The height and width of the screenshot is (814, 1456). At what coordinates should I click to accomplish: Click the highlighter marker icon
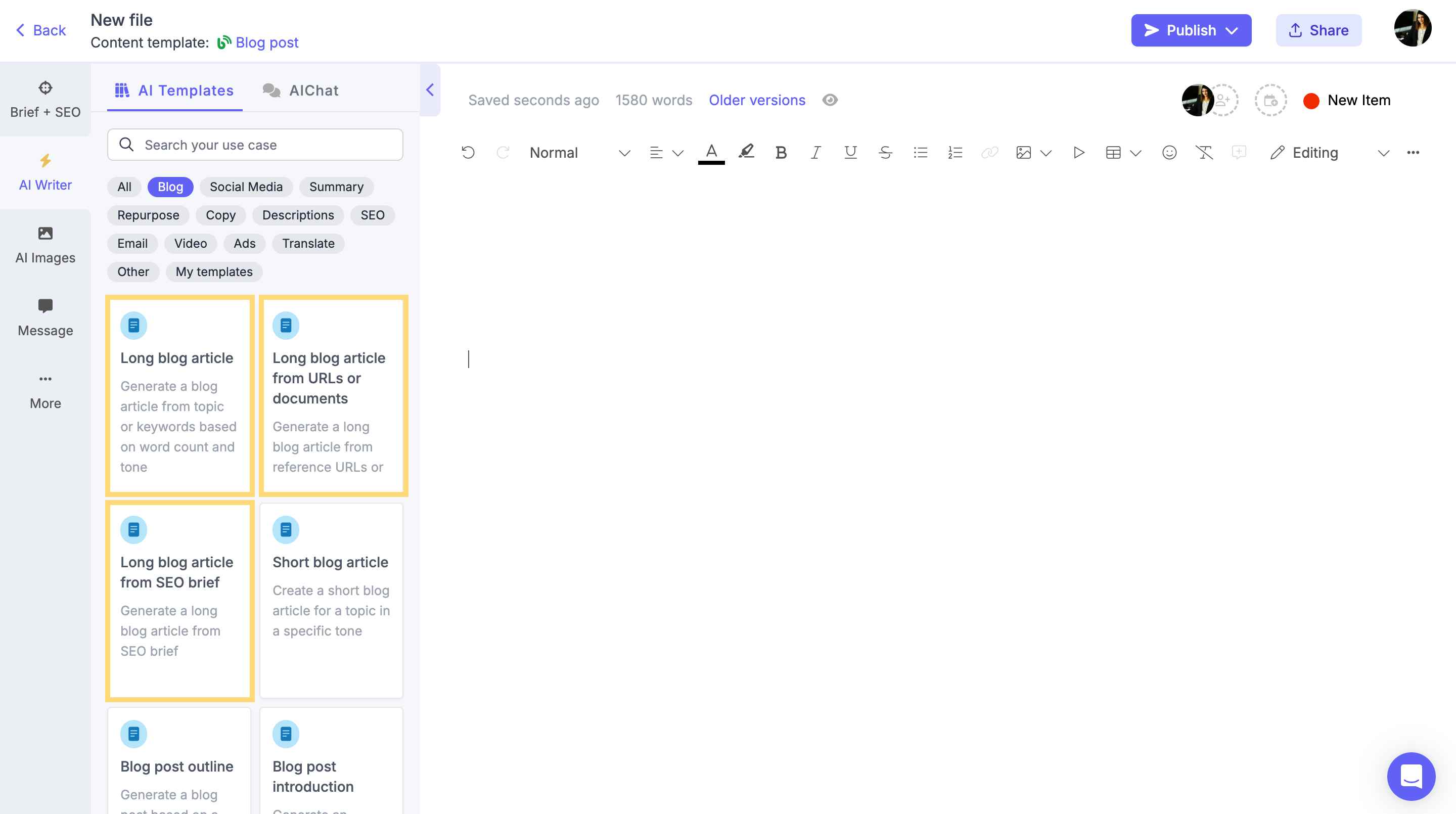coord(746,152)
